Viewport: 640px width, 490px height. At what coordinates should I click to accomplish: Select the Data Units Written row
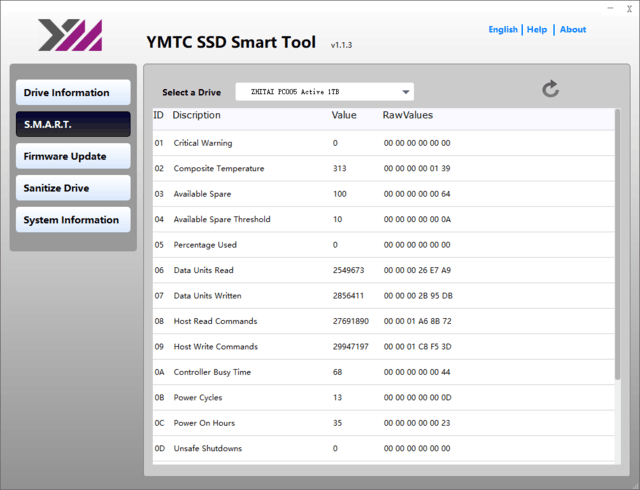384,296
